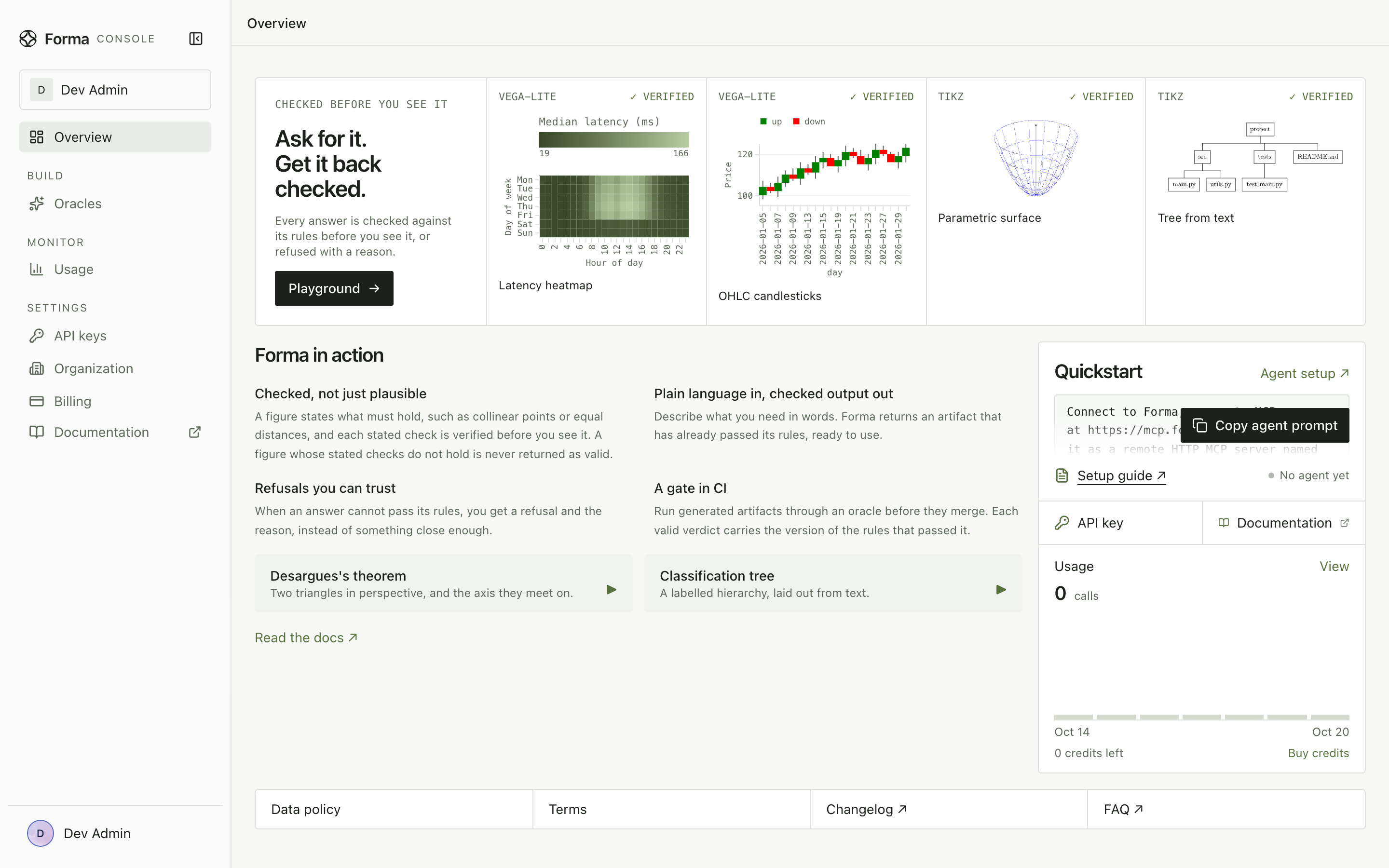Open Documentation from the sidebar
Viewport: 1389px width, 868px height.
click(x=115, y=432)
